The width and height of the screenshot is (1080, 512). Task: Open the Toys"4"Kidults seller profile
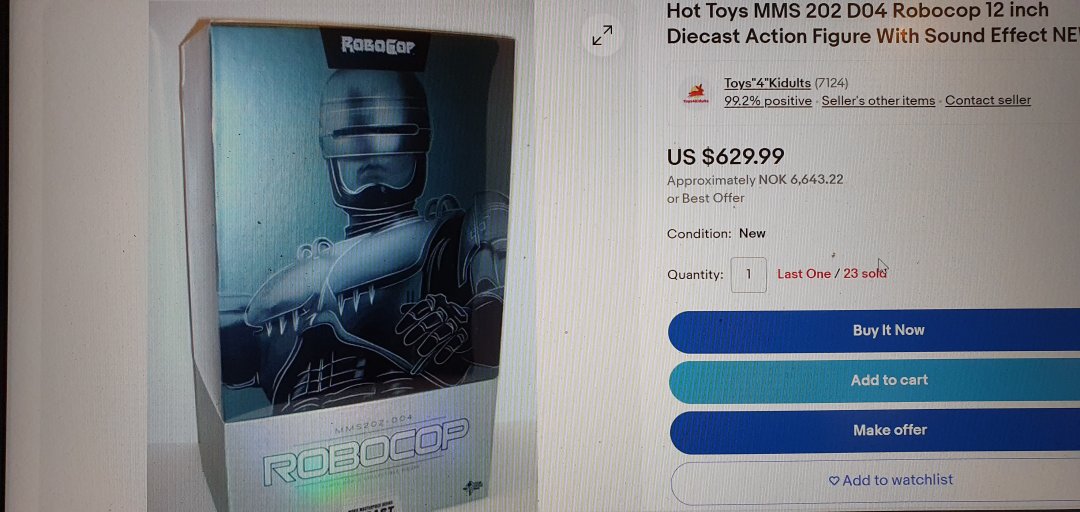[x=767, y=83]
